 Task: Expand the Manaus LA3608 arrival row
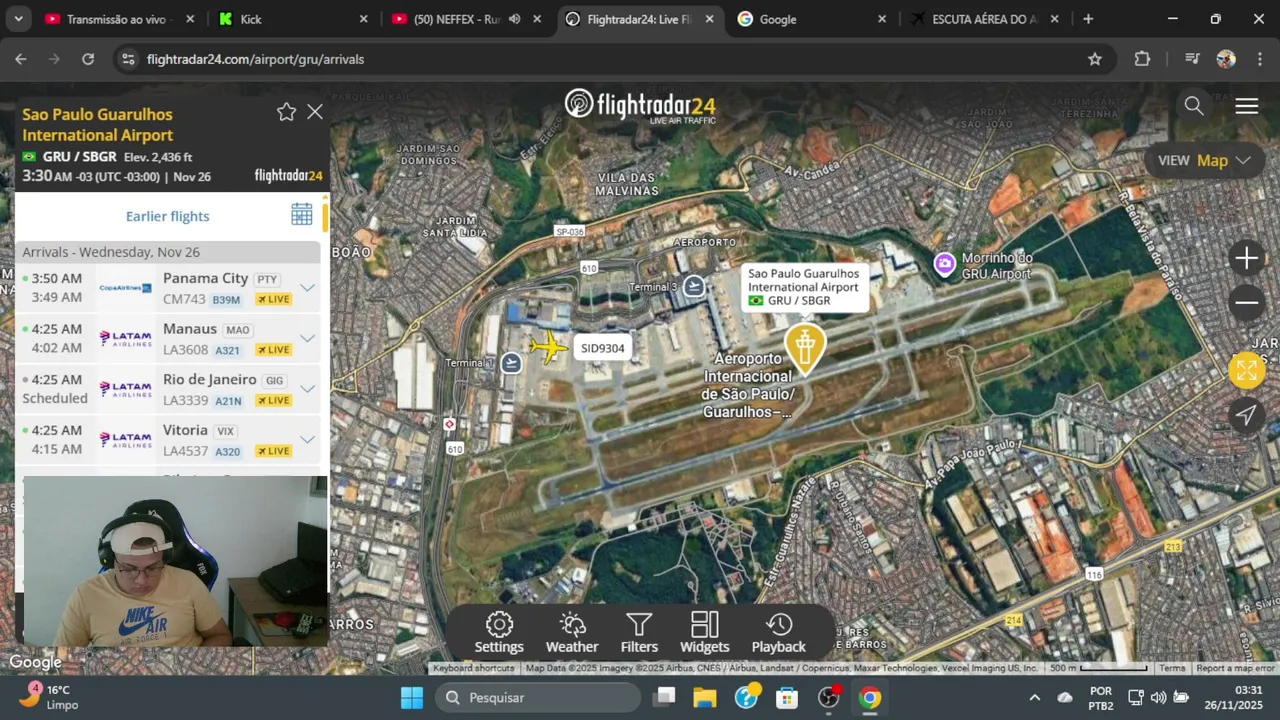click(x=307, y=338)
